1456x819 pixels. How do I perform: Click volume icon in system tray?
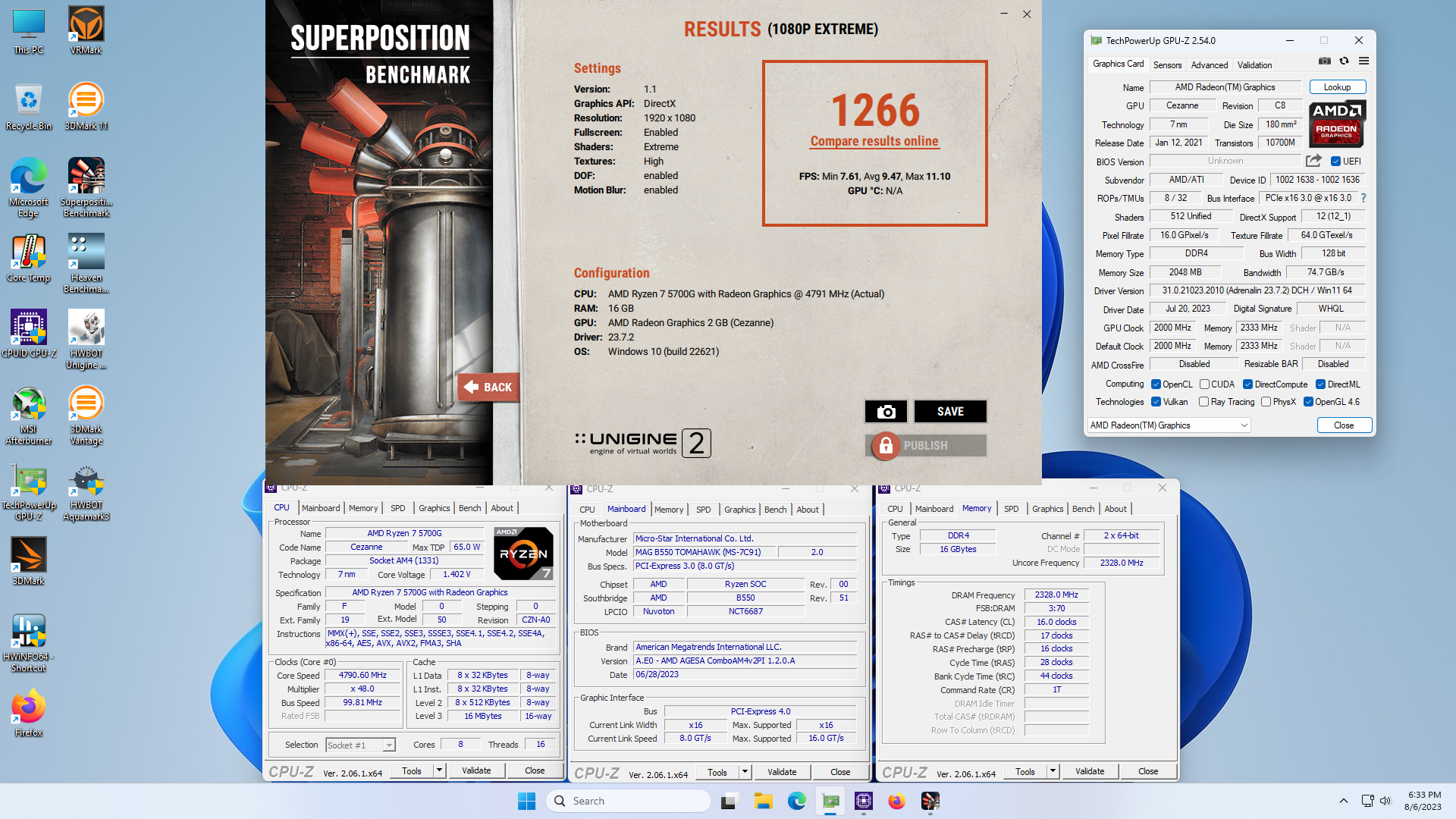point(1385,801)
